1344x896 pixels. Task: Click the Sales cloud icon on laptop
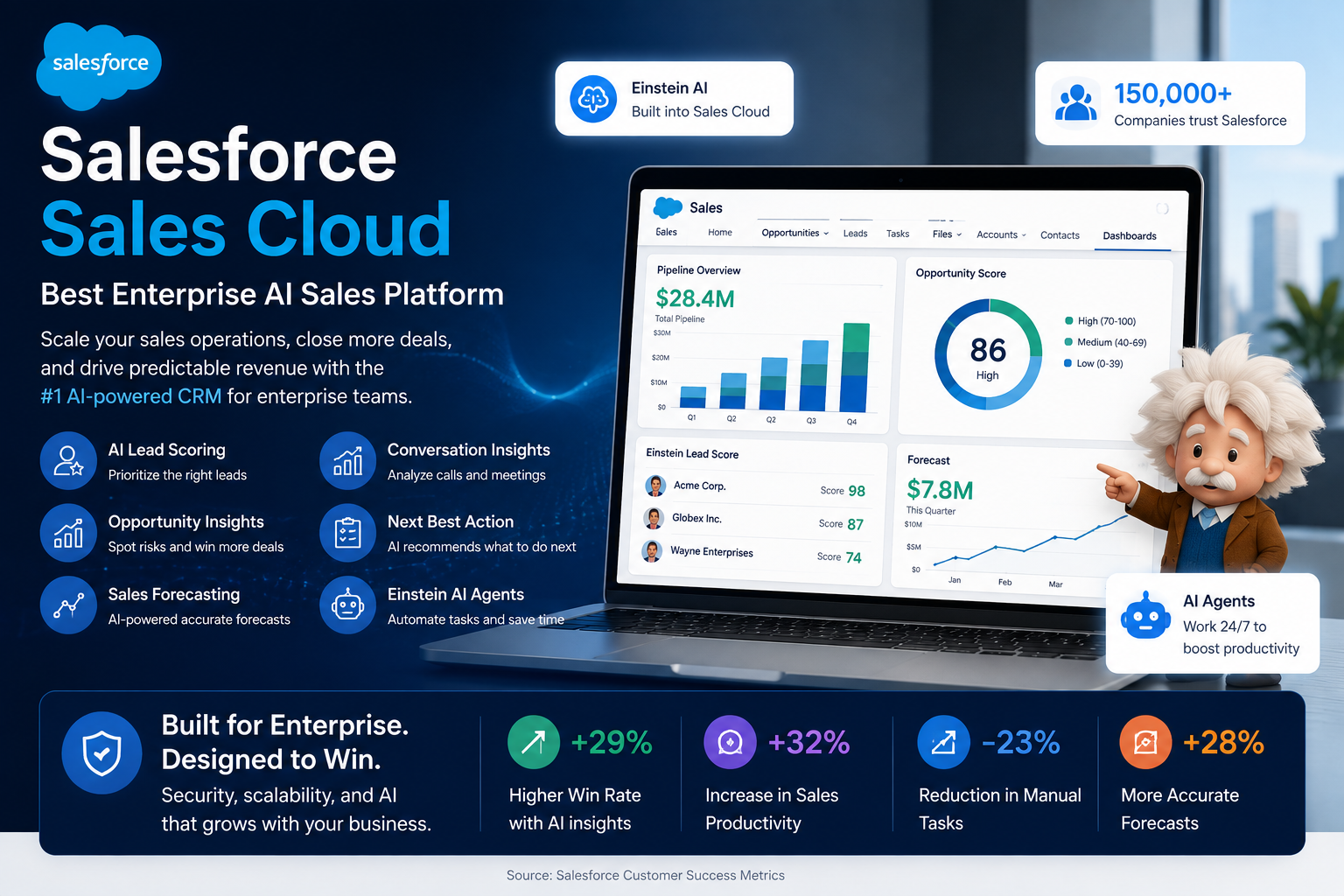coord(668,207)
